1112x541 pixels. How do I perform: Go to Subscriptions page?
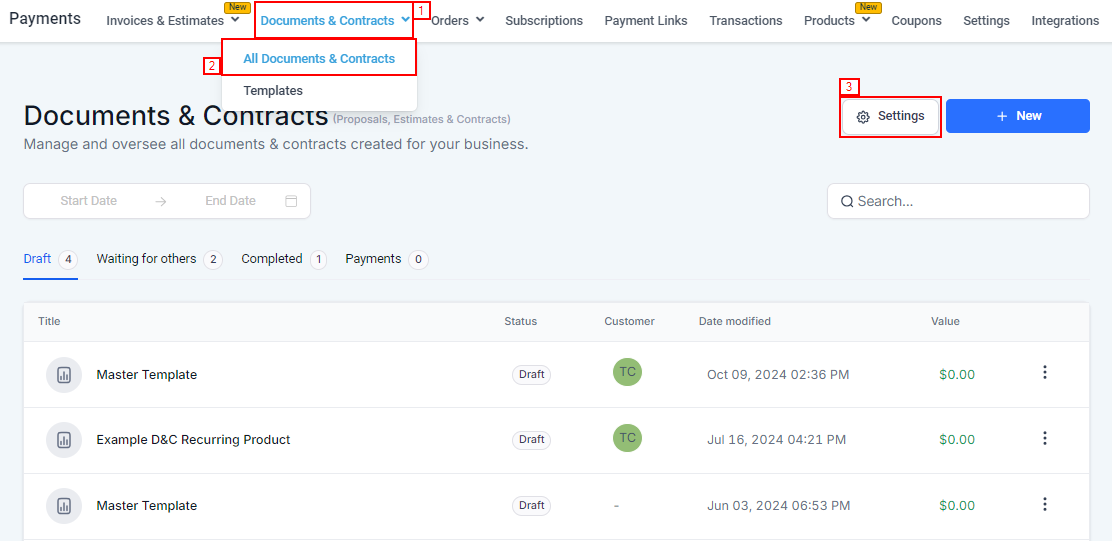click(544, 21)
